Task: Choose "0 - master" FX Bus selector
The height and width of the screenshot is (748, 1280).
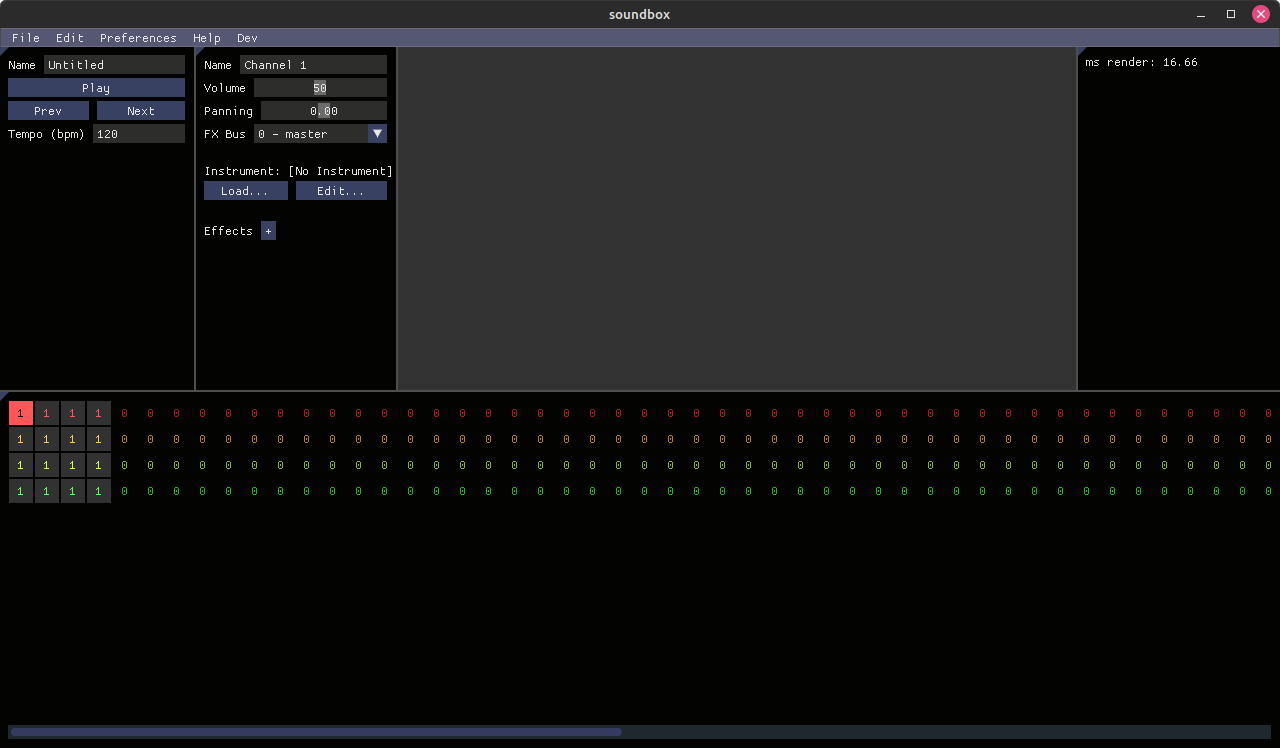Action: pos(310,133)
